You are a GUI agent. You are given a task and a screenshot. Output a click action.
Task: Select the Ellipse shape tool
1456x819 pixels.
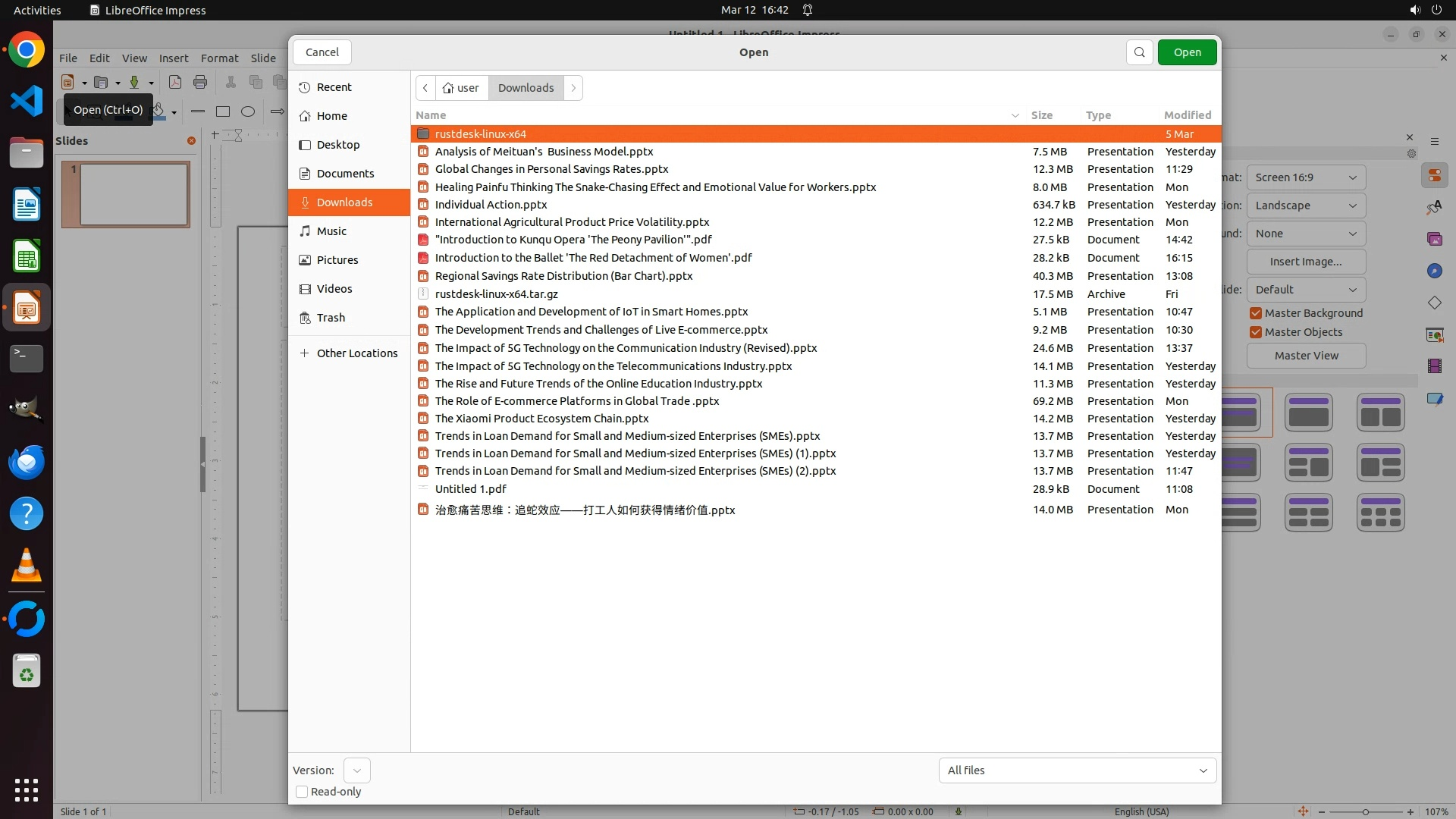(x=248, y=111)
